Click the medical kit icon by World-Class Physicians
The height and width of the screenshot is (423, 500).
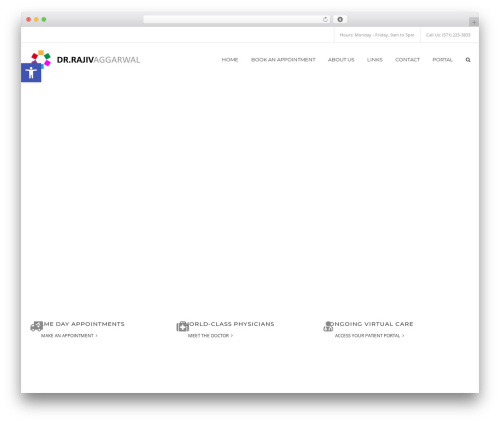[x=183, y=326]
